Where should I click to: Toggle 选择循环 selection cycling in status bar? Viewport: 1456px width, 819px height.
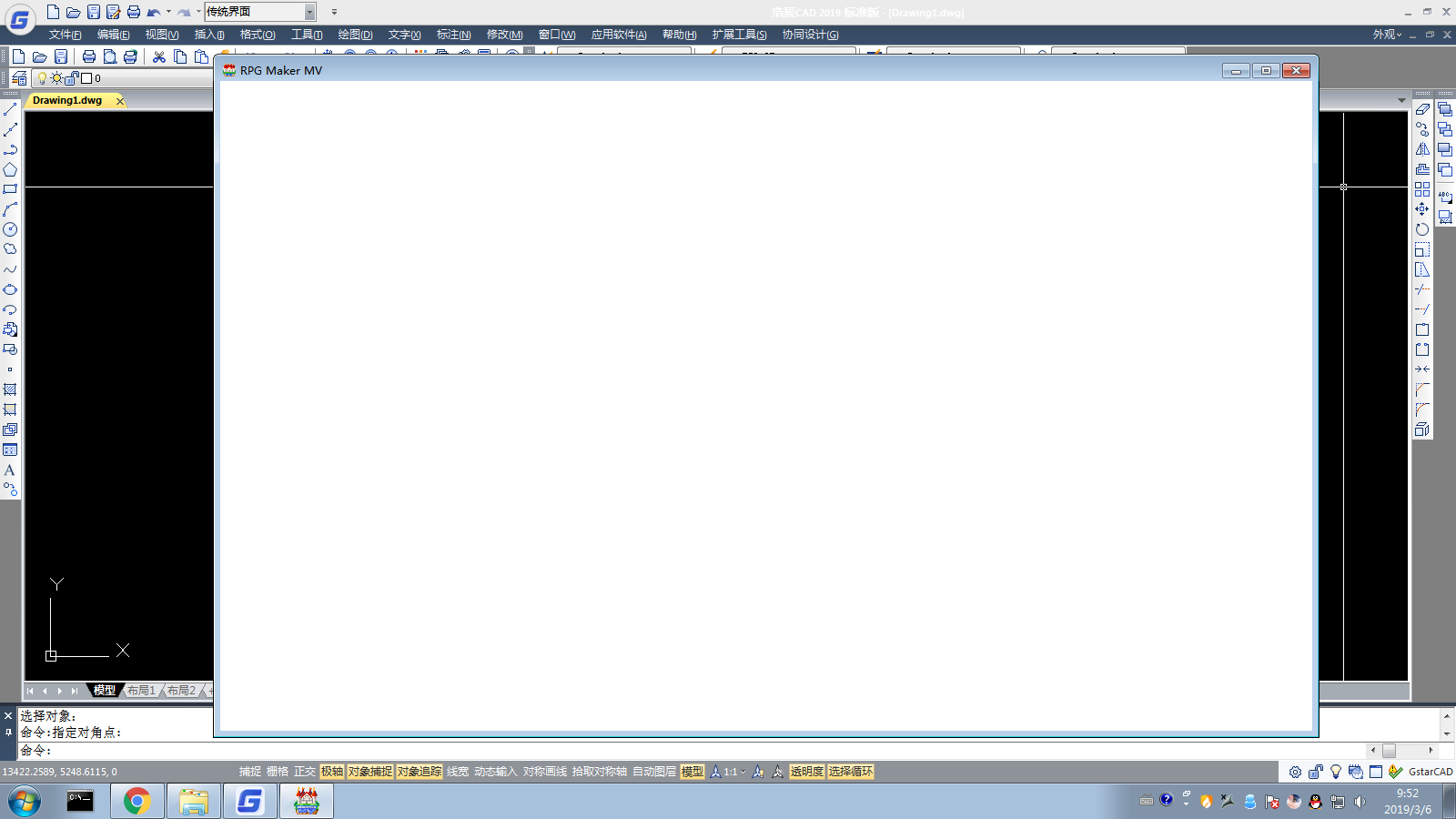851,772
